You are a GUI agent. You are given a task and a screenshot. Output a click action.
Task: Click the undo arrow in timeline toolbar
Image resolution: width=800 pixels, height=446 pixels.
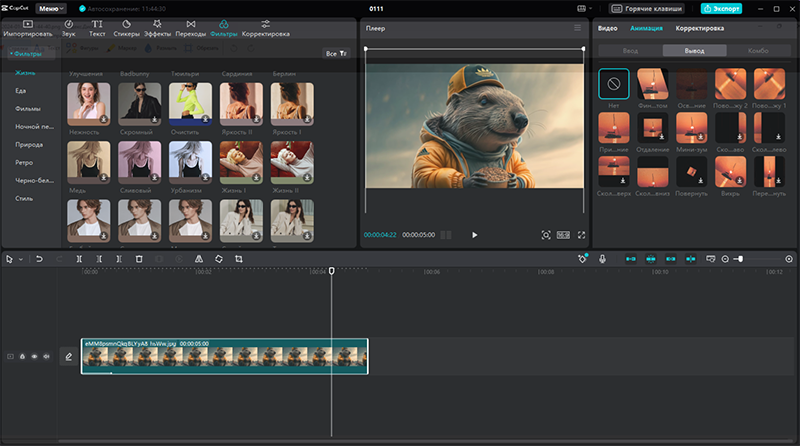pos(39,259)
